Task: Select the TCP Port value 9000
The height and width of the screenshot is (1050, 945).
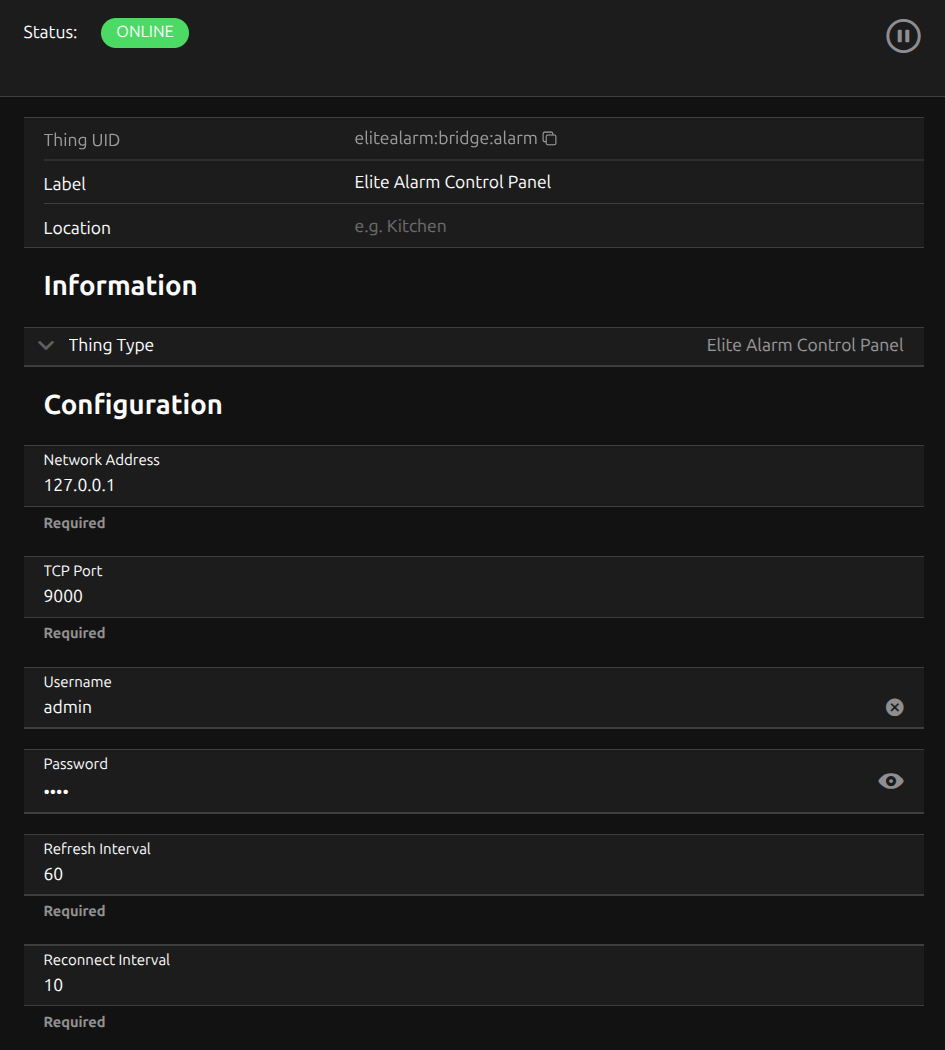Action: point(64,596)
